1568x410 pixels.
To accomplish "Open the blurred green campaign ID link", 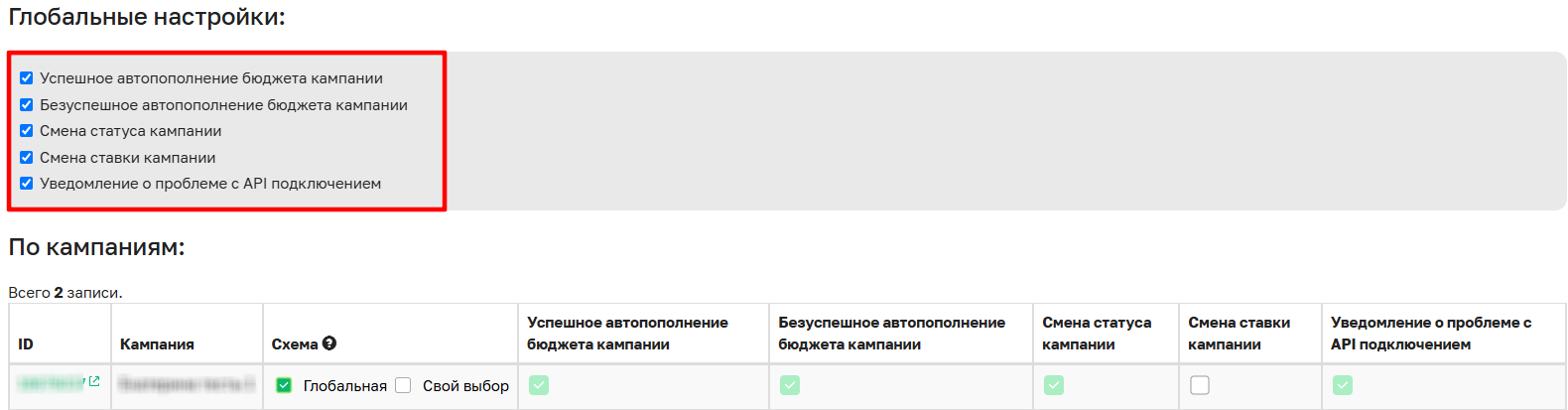I will (x=52, y=383).
